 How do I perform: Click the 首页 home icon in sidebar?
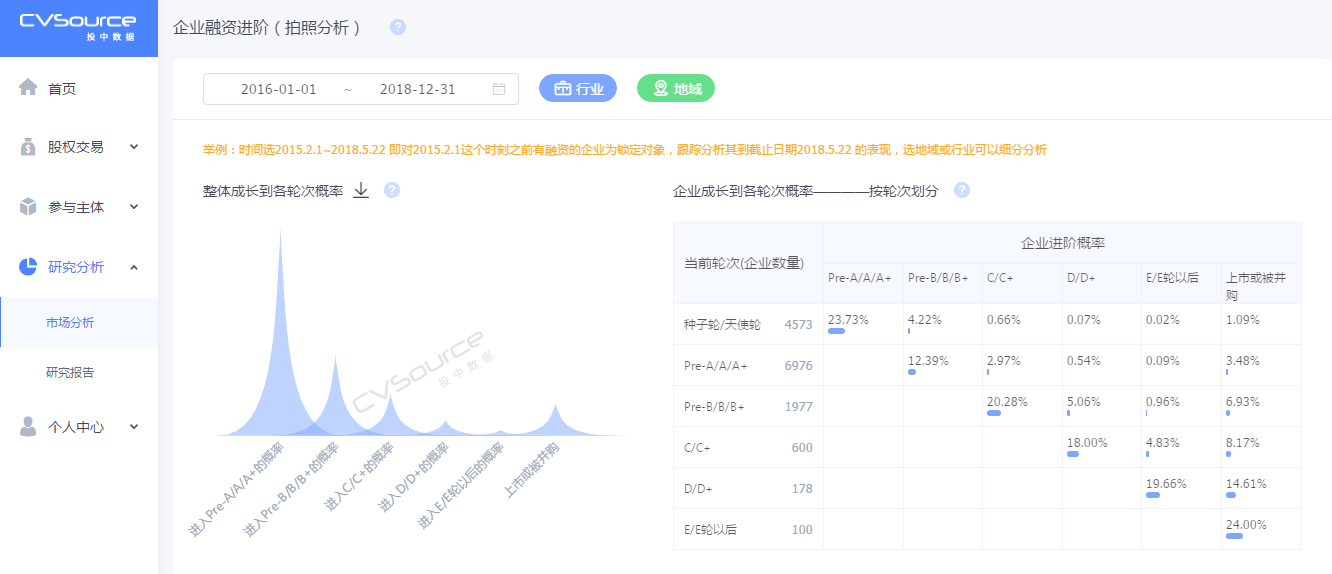(28, 88)
